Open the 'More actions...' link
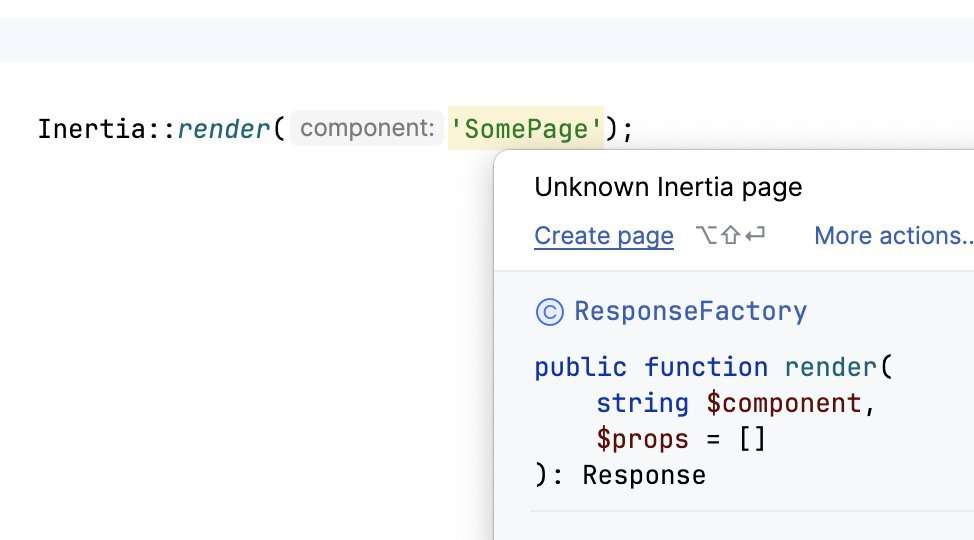Image resolution: width=974 pixels, height=540 pixels. point(893,236)
